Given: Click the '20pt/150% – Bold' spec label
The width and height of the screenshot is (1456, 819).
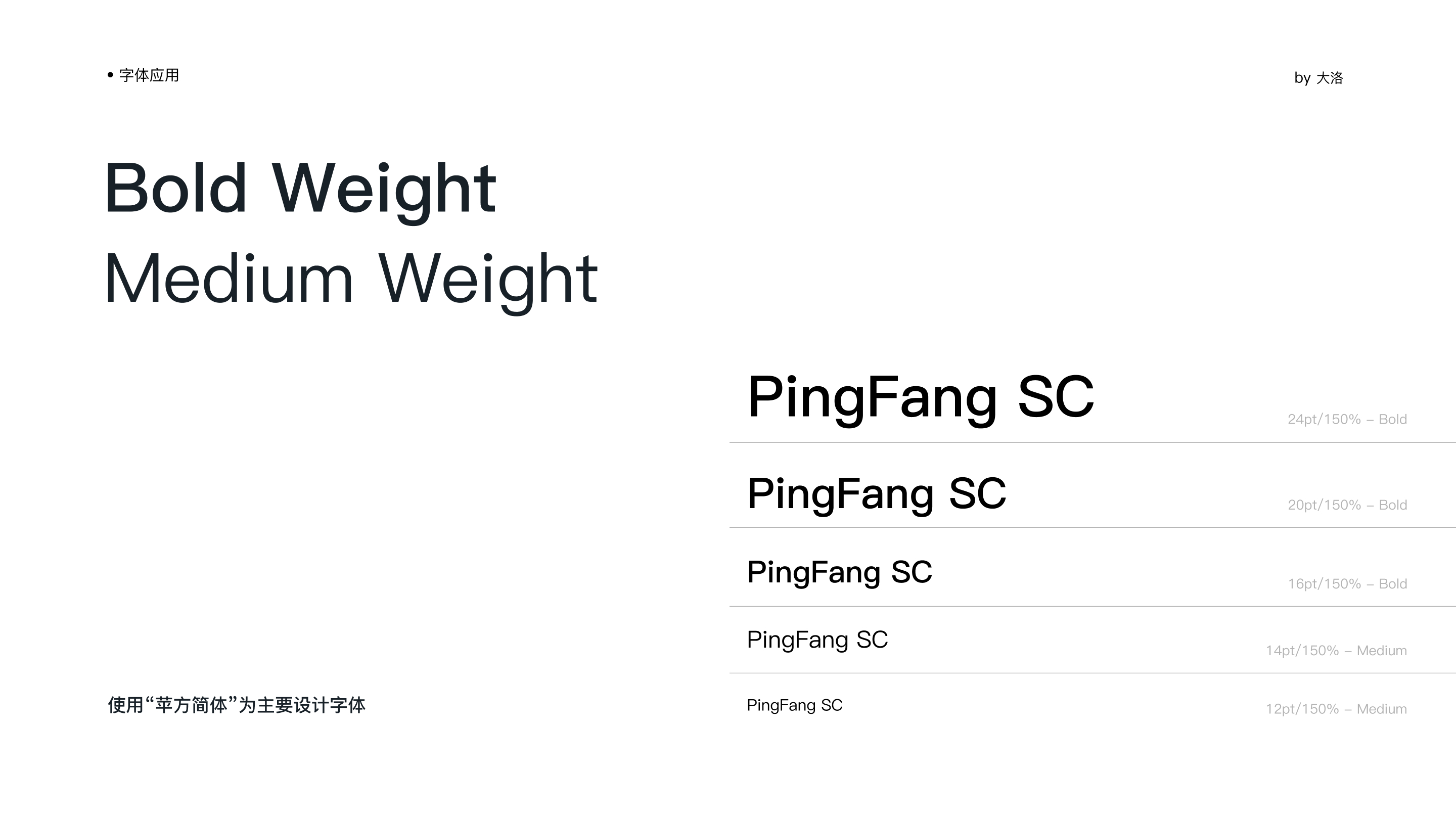Looking at the screenshot, I should 1347,505.
